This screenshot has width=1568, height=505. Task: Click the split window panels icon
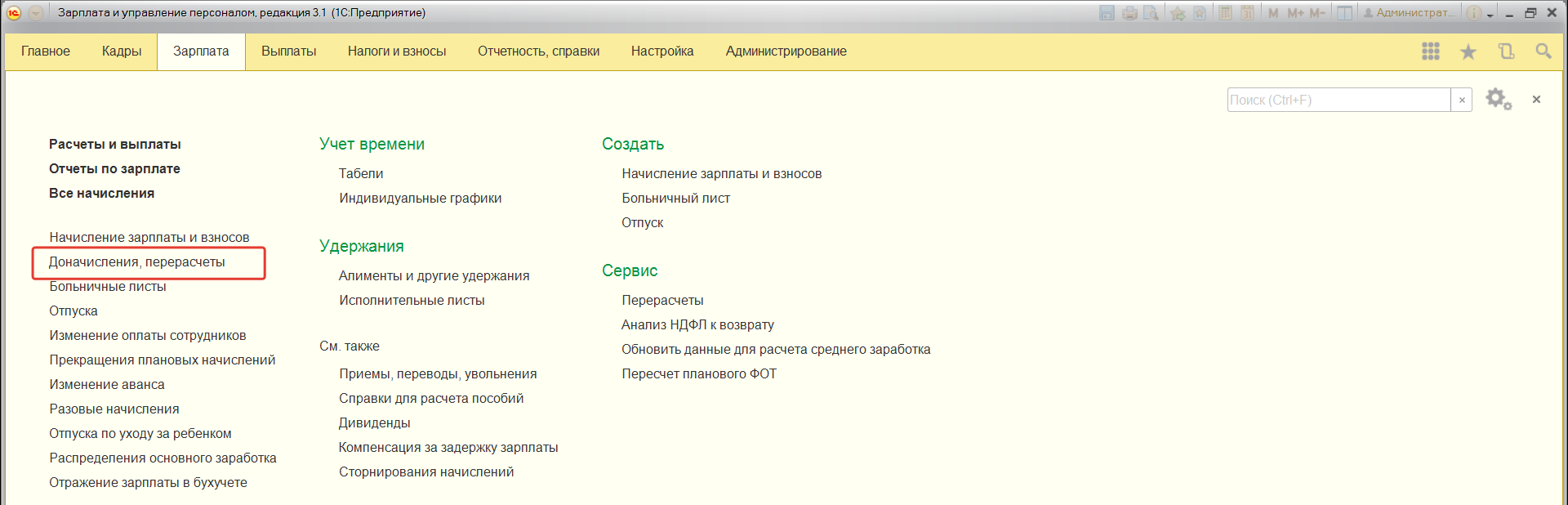click(x=1344, y=12)
